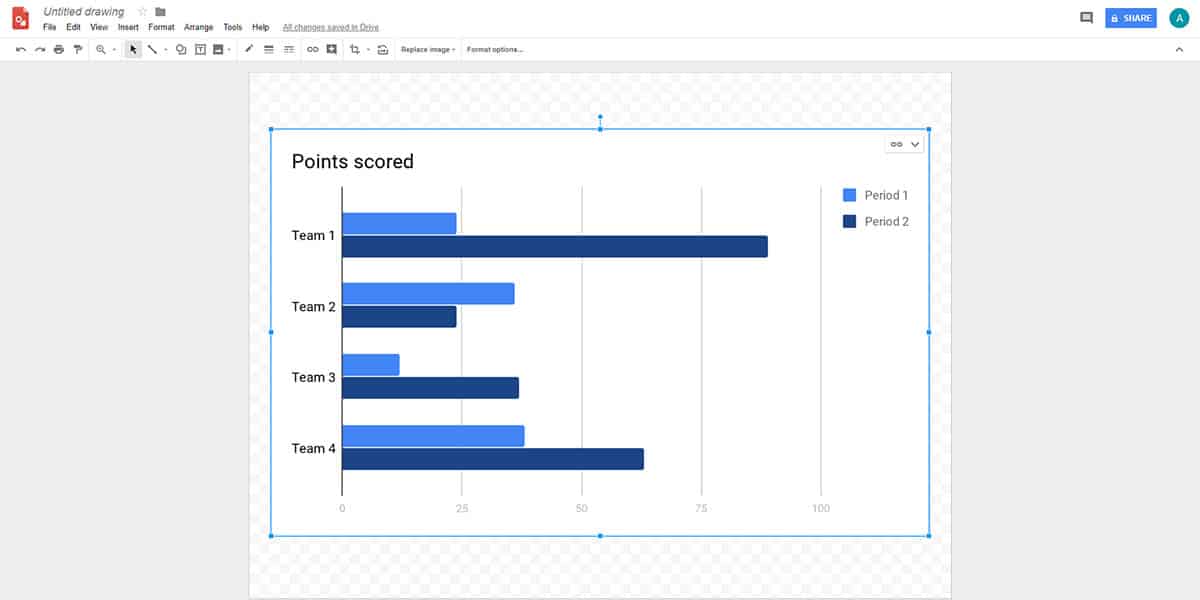Select the Crop image tool
The width and height of the screenshot is (1200, 600).
coord(355,49)
